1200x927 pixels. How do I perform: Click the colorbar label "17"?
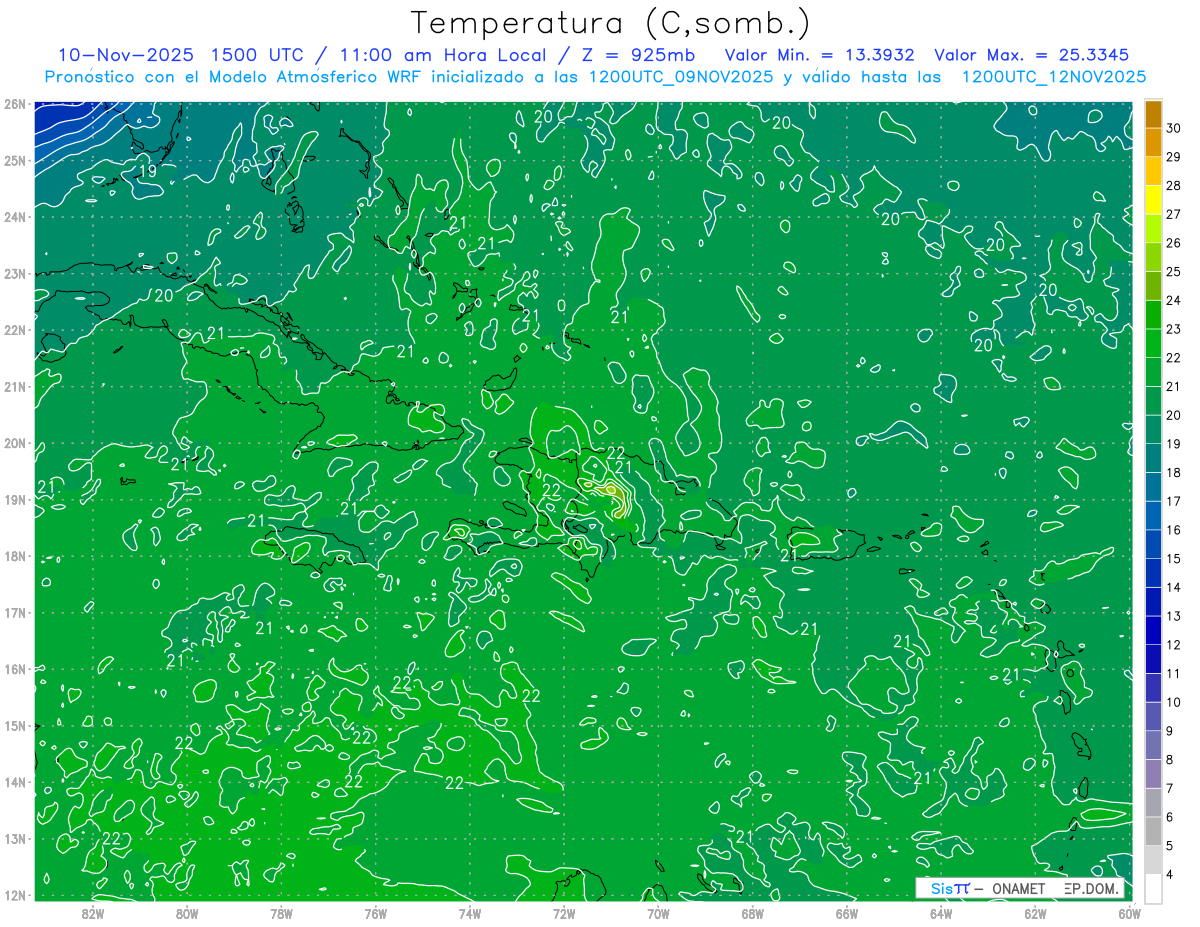click(x=1174, y=501)
